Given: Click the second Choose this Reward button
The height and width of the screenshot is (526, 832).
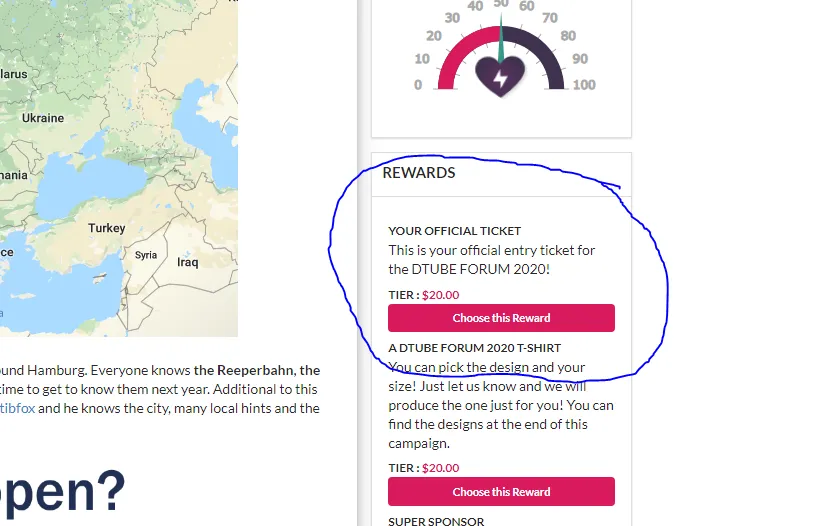Looking at the screenshot, I should [x=501, y=491].
